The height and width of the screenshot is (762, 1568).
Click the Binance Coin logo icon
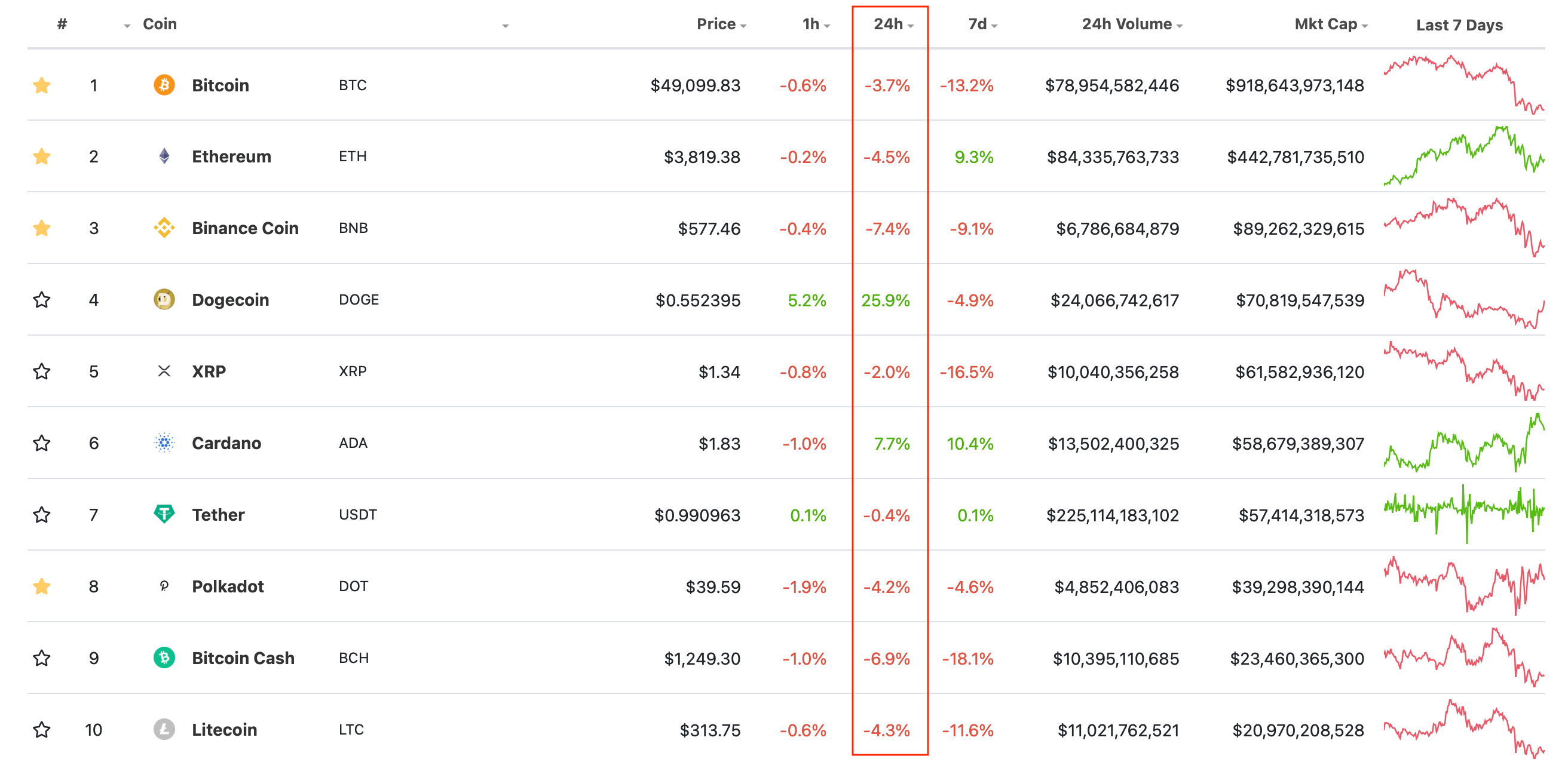pos(164,228)
